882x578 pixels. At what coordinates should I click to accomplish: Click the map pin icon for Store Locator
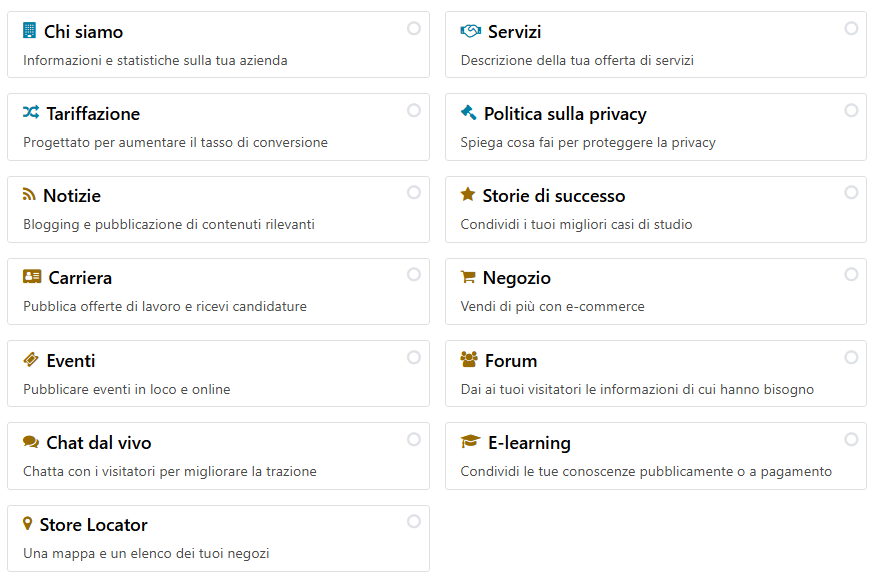point(28,524)
